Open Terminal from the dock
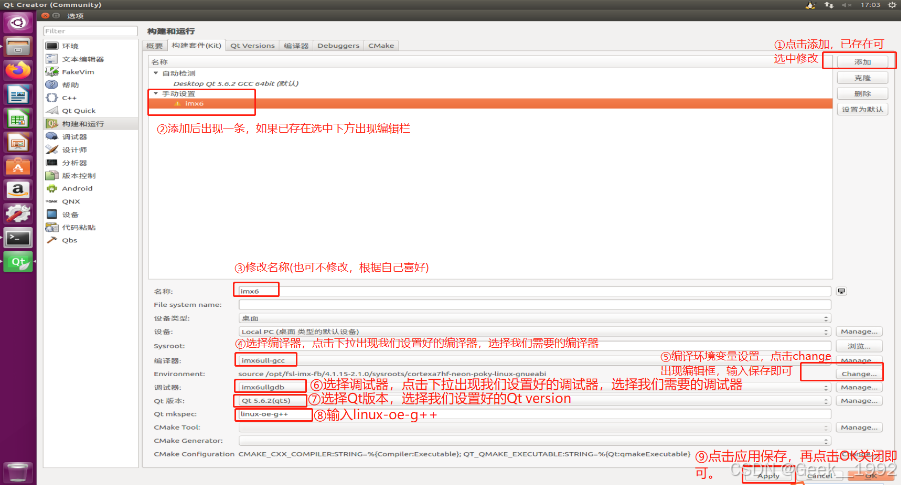 pos(18,237)
